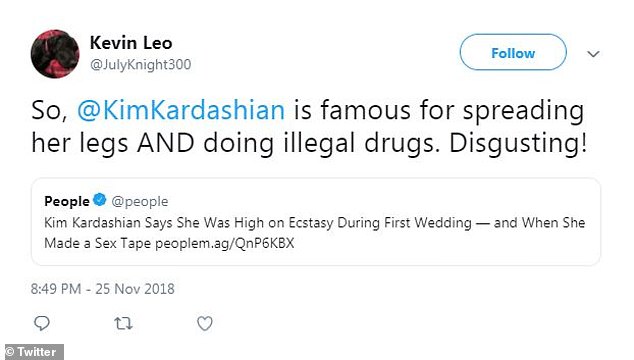Click the 8:49 PM timestamp
634x360 pixels.
point(56,289)
